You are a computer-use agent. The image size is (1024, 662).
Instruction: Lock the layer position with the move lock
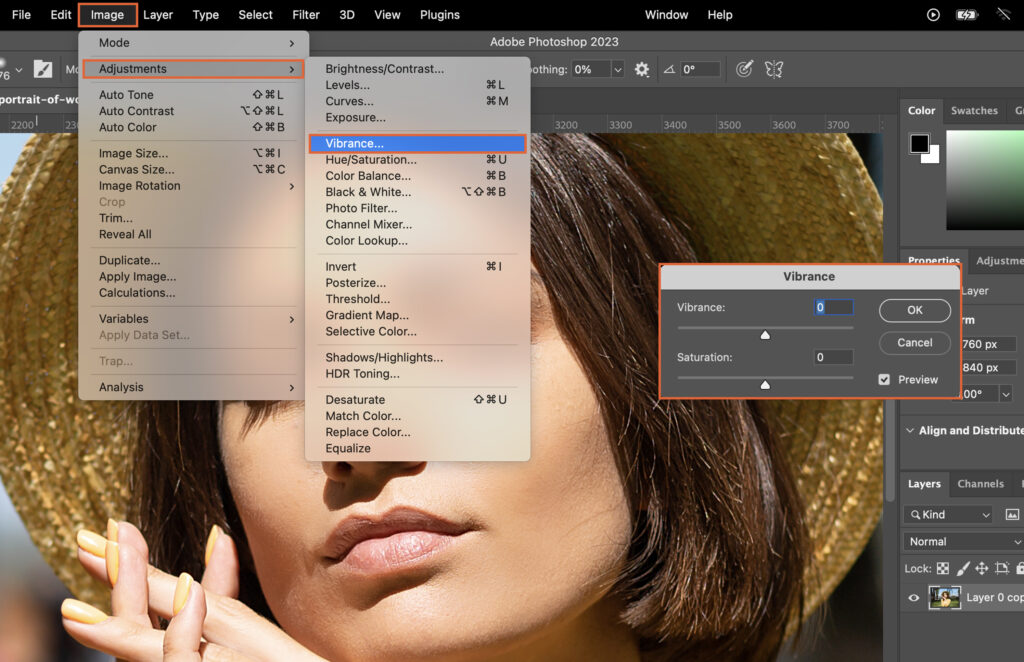tap(983, 568)
